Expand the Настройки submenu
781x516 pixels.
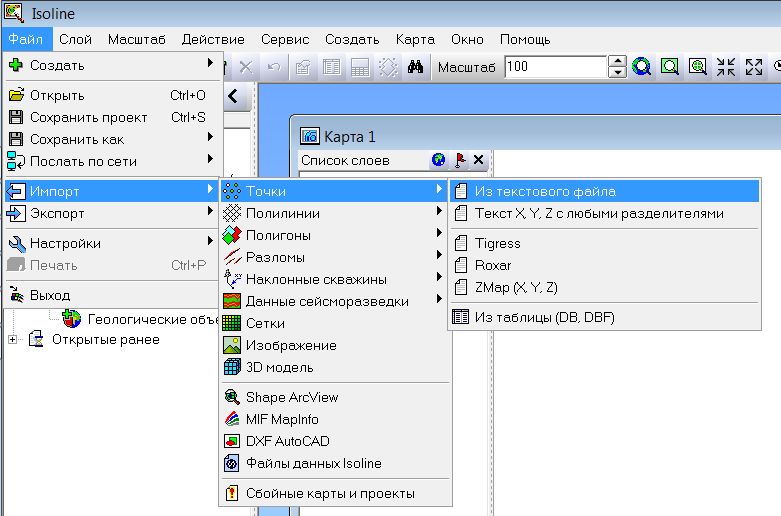coord(112,243)
